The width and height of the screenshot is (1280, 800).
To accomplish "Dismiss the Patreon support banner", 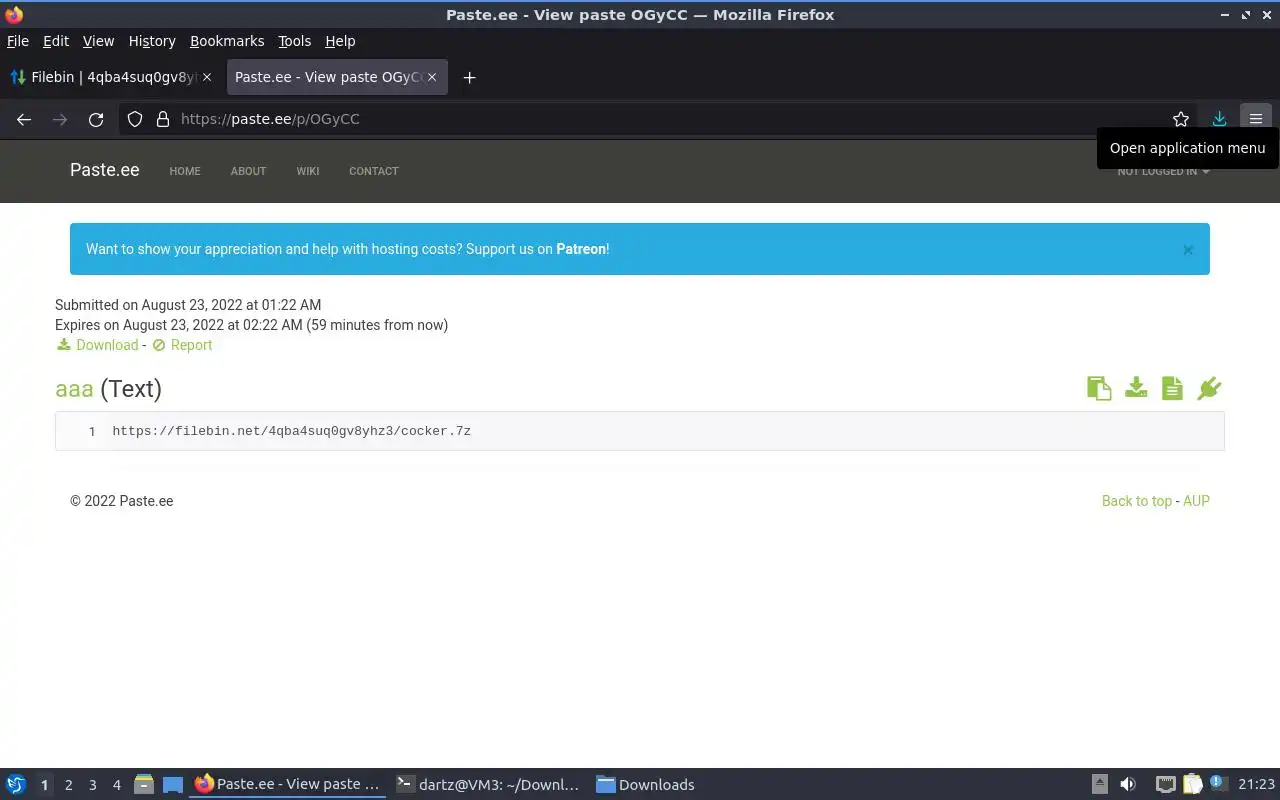I will pos(1188,250).
